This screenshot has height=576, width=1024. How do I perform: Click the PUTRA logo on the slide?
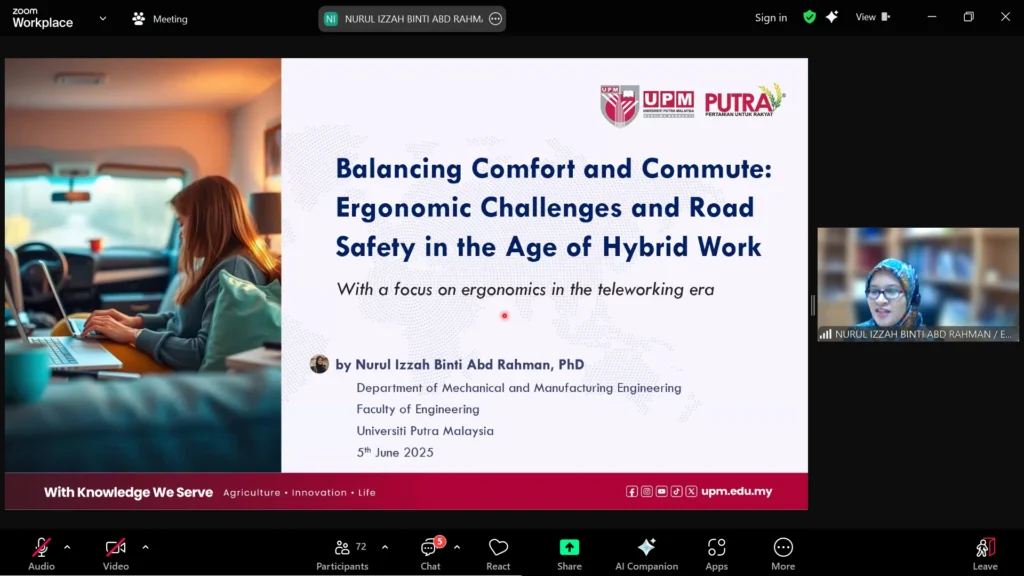click(744, 101)
